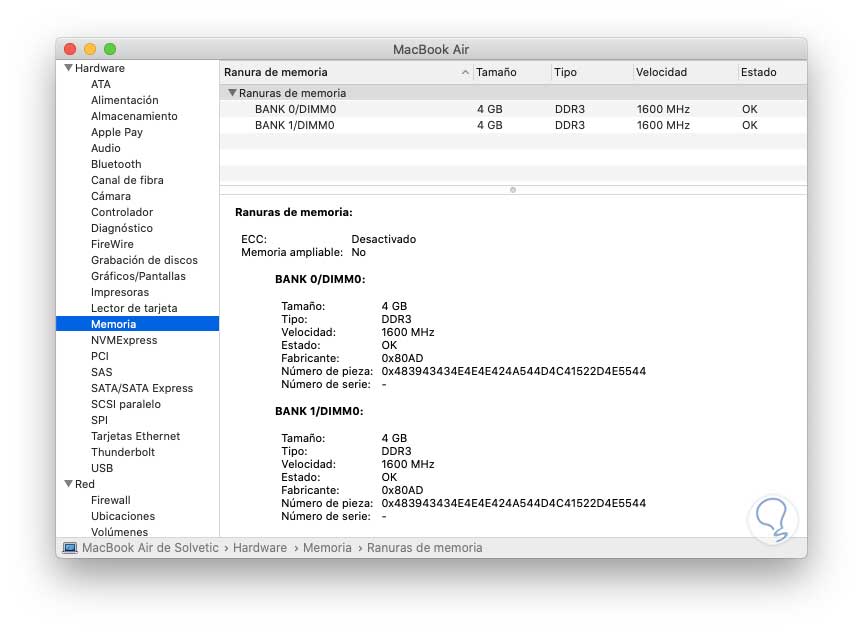Select the Ranuras de memoria group row

513,93
